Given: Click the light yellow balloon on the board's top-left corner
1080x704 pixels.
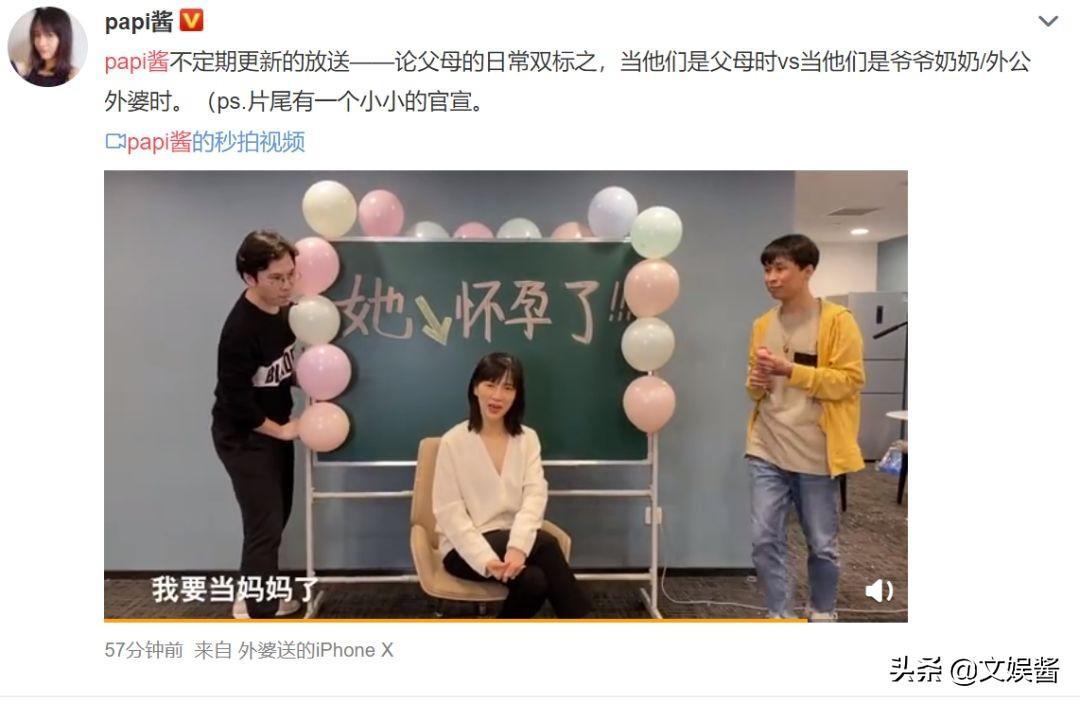Looking at the screenshot, I should (x=329, y=209).
